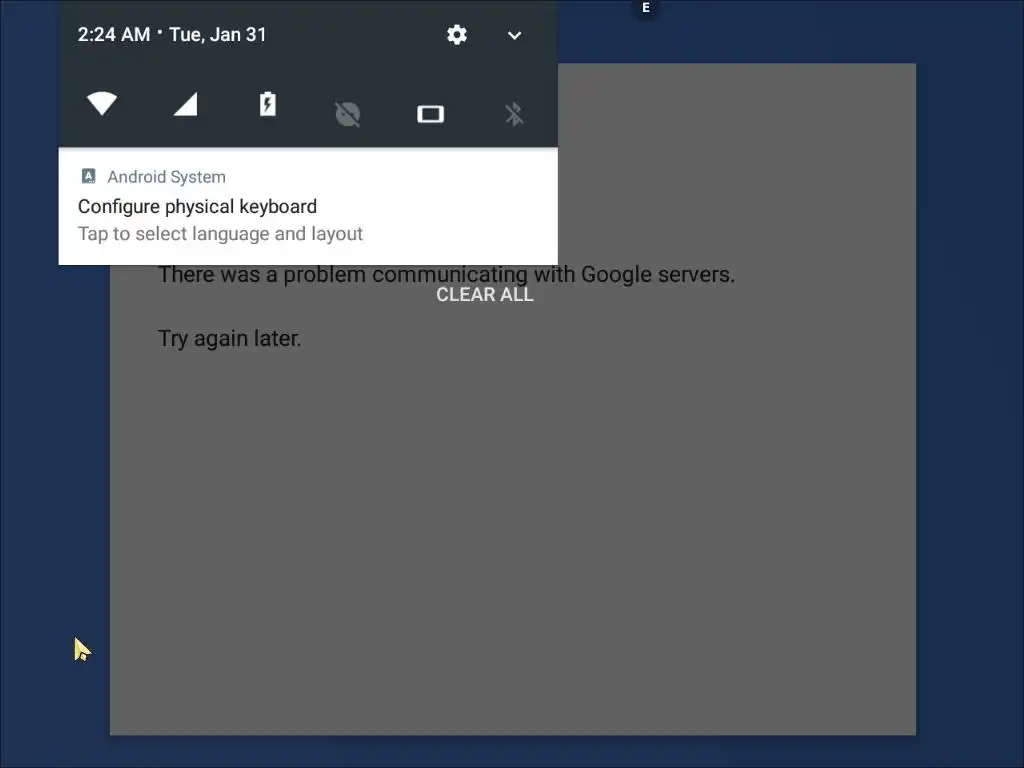Viewport: 1024px width, 768px height.
Task: Open the Configure physical keyboard notification
Action: click(x=308, y=206)
